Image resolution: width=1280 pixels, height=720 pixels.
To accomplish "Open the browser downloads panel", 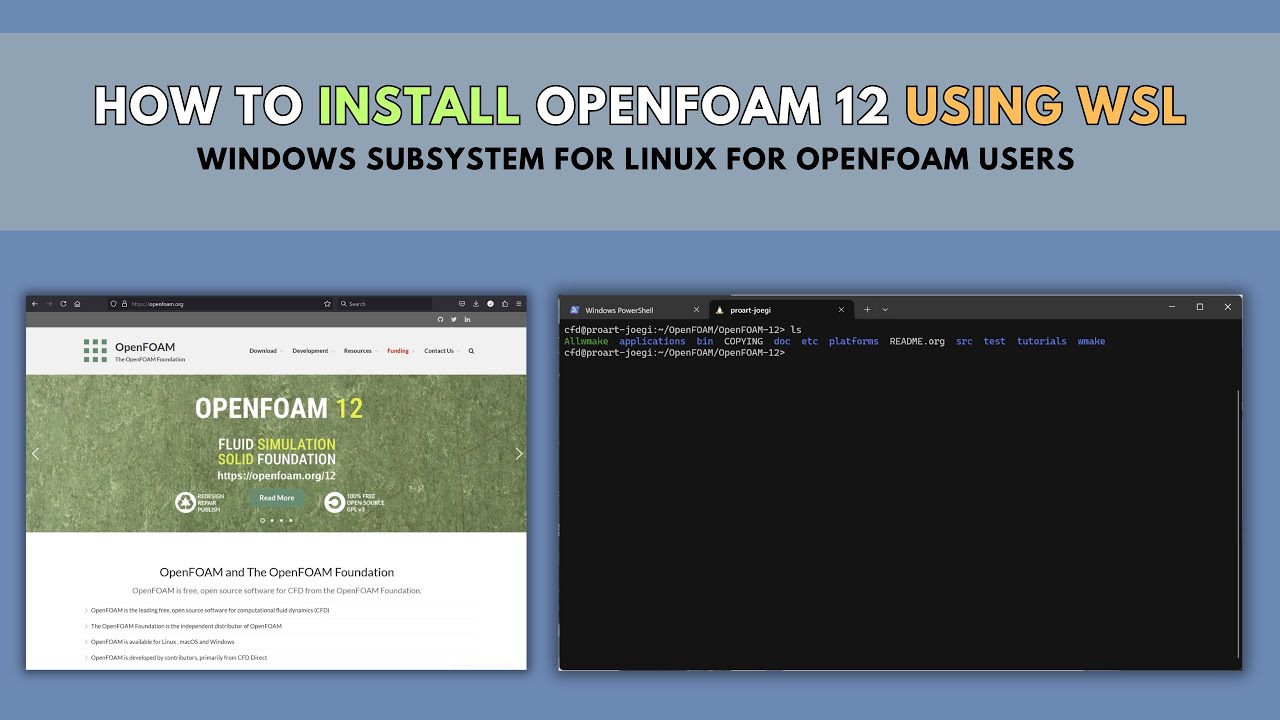I will [x=476, y=303].
